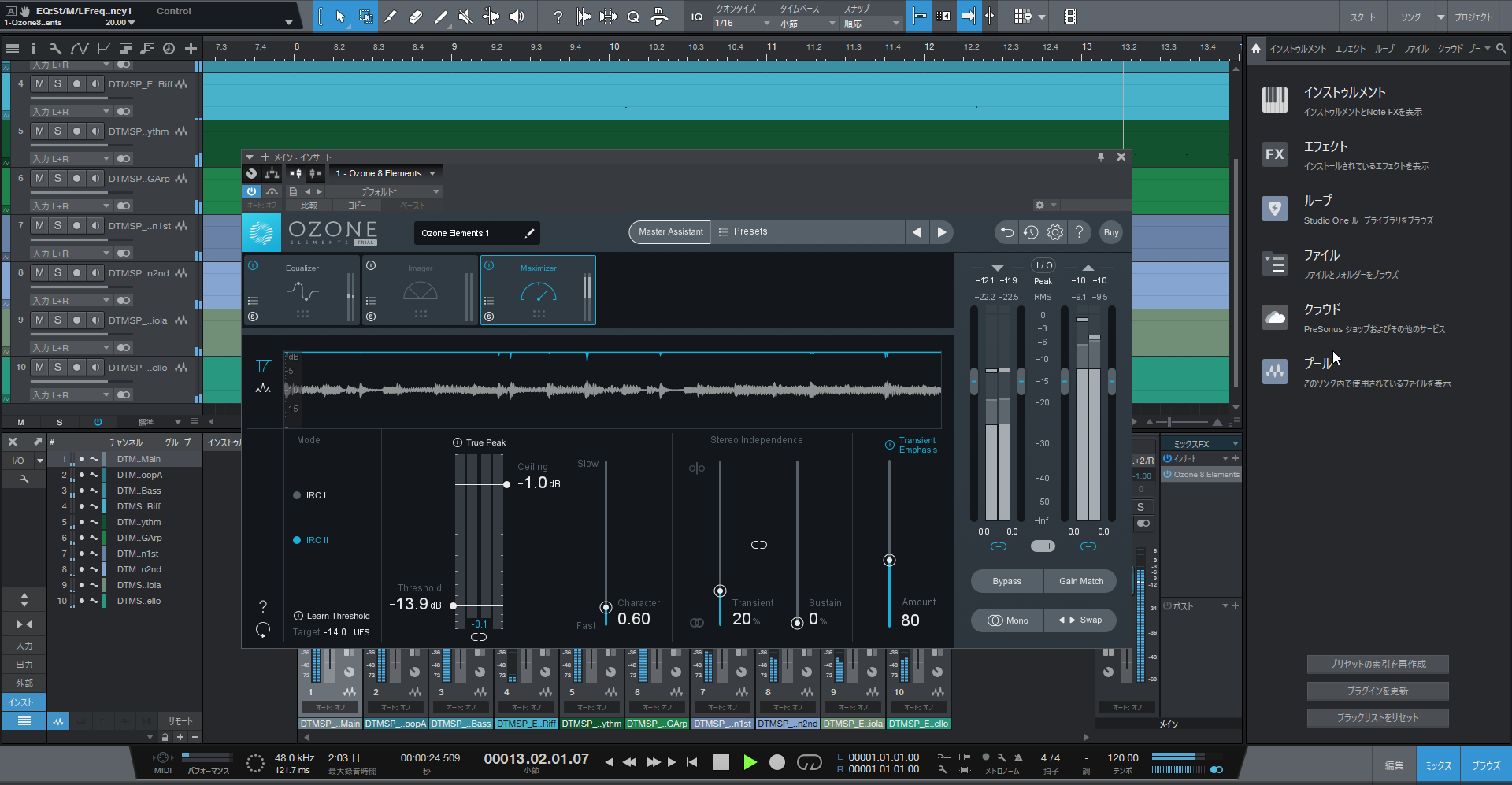Viewport: 1512px width, 785px height.
Task: Open snap mode dropdown
Action: tap(872, 24)
